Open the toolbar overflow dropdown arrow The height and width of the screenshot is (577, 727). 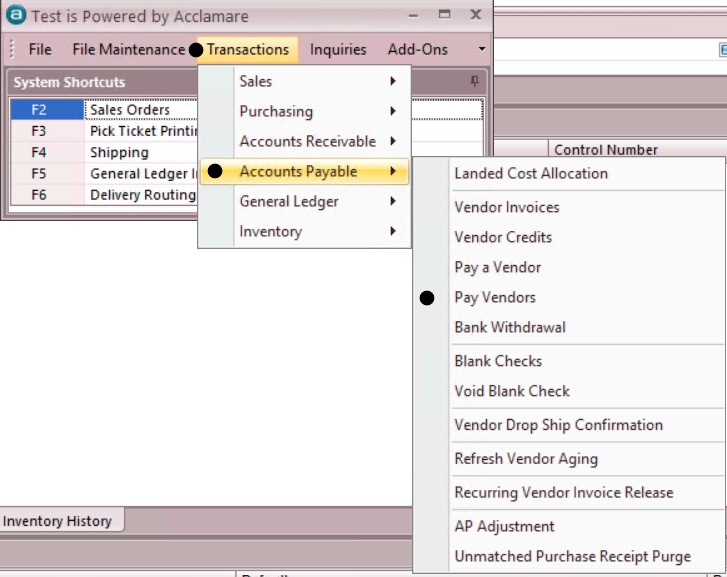point(481,49)
